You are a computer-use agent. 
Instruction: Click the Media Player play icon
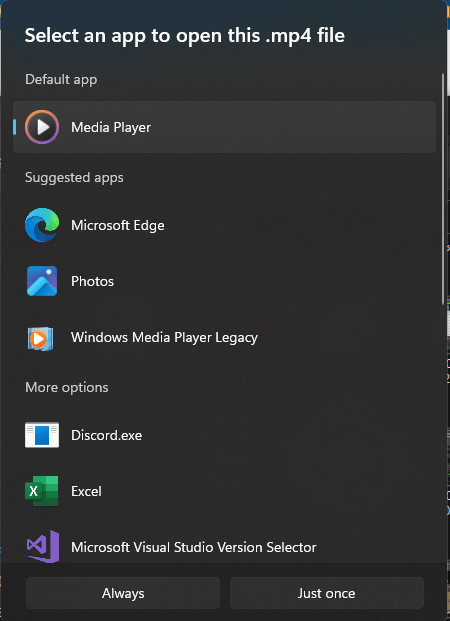point(42,127)
